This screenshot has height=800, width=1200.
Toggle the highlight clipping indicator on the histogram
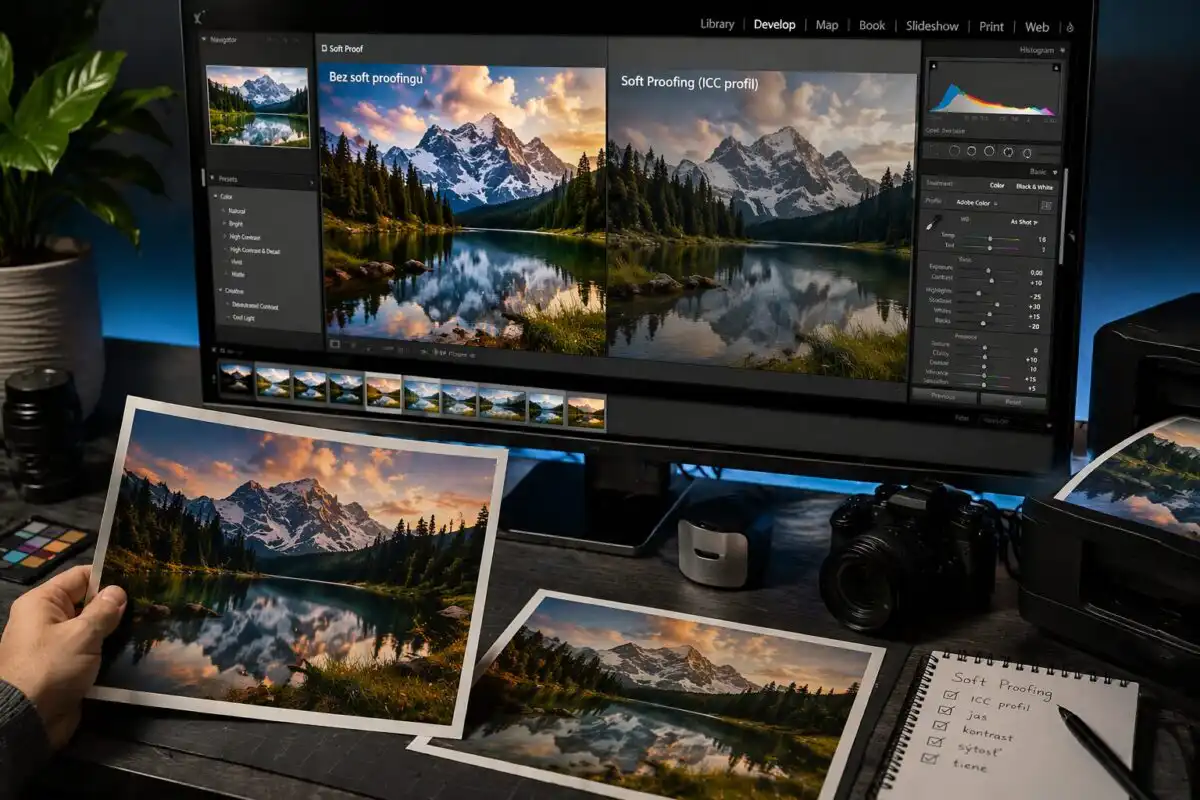coord(1054,67)
